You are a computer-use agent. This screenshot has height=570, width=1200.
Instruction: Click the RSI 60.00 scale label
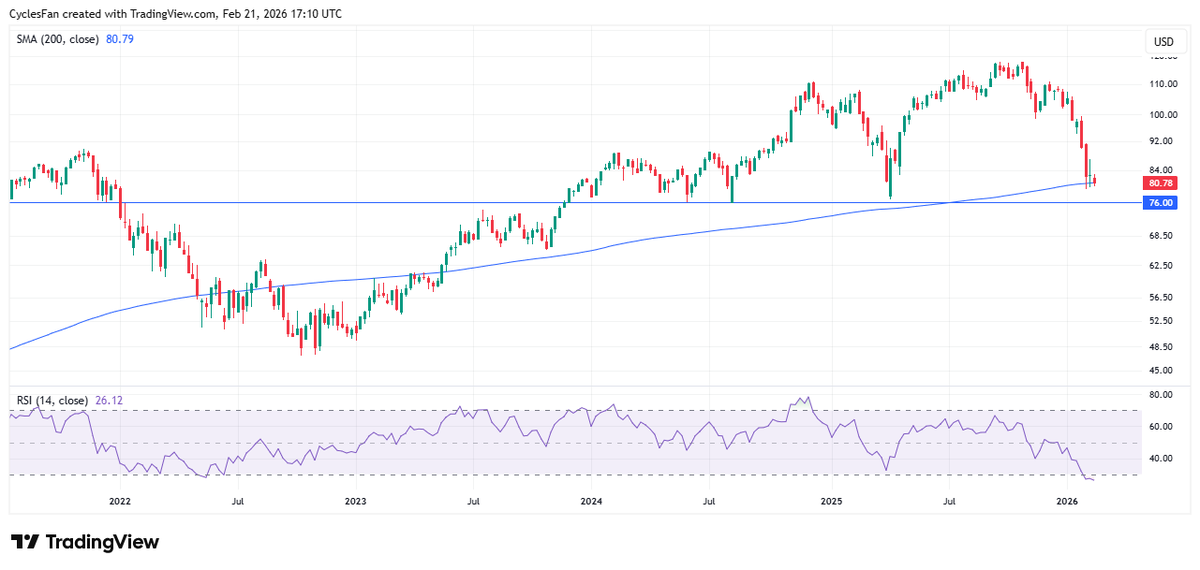coord(1162,427)
